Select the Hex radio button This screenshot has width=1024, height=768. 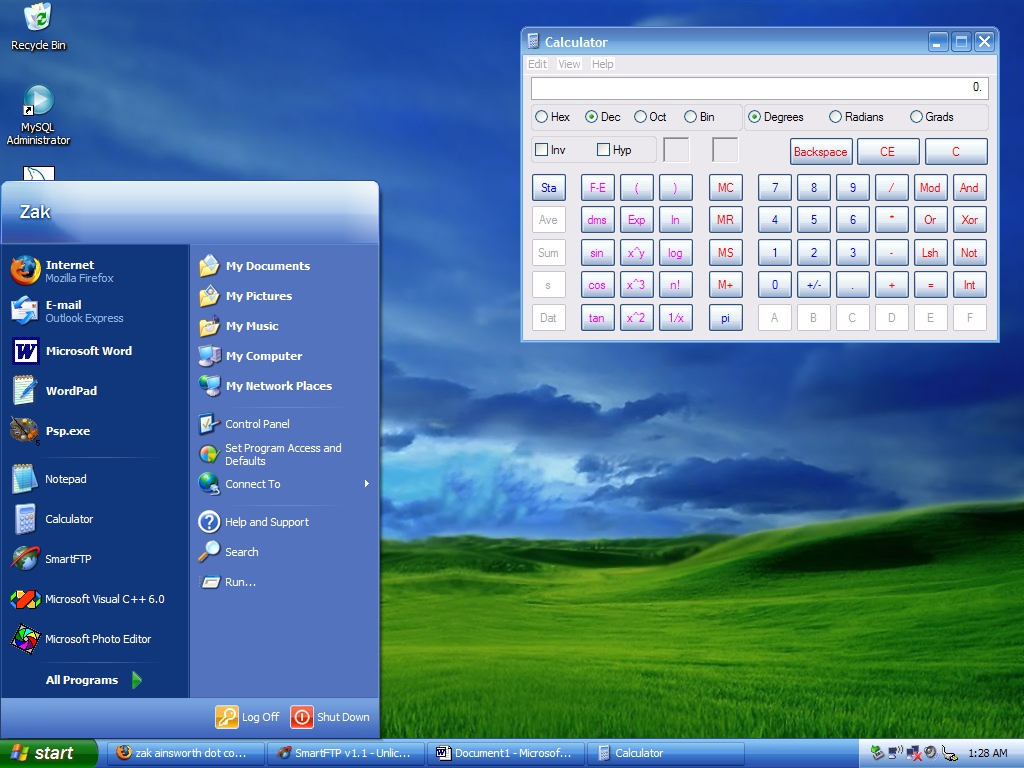(x=542, y=117)
